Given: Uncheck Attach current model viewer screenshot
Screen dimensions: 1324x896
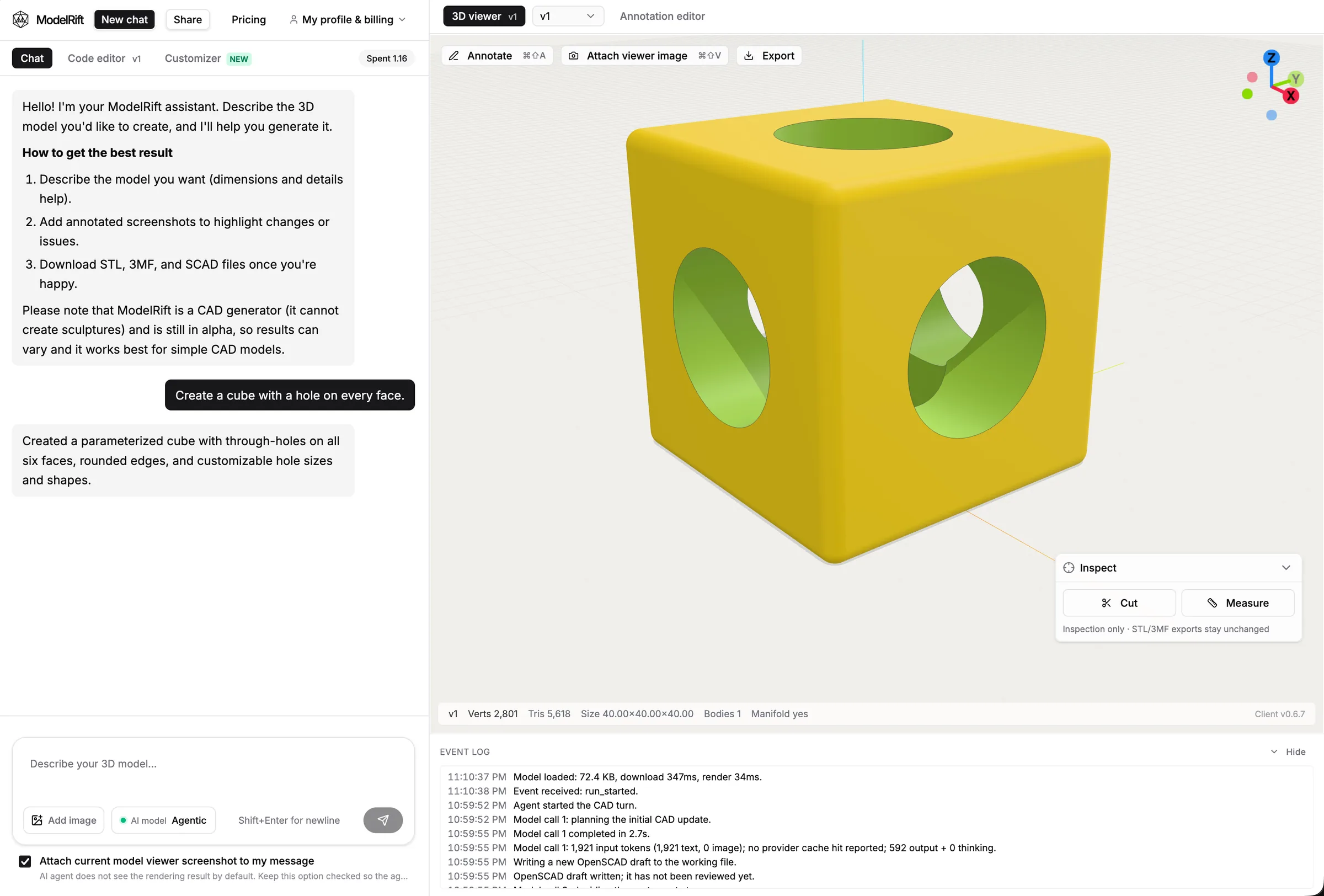Looking at the screenshot, I should (24, 861).
